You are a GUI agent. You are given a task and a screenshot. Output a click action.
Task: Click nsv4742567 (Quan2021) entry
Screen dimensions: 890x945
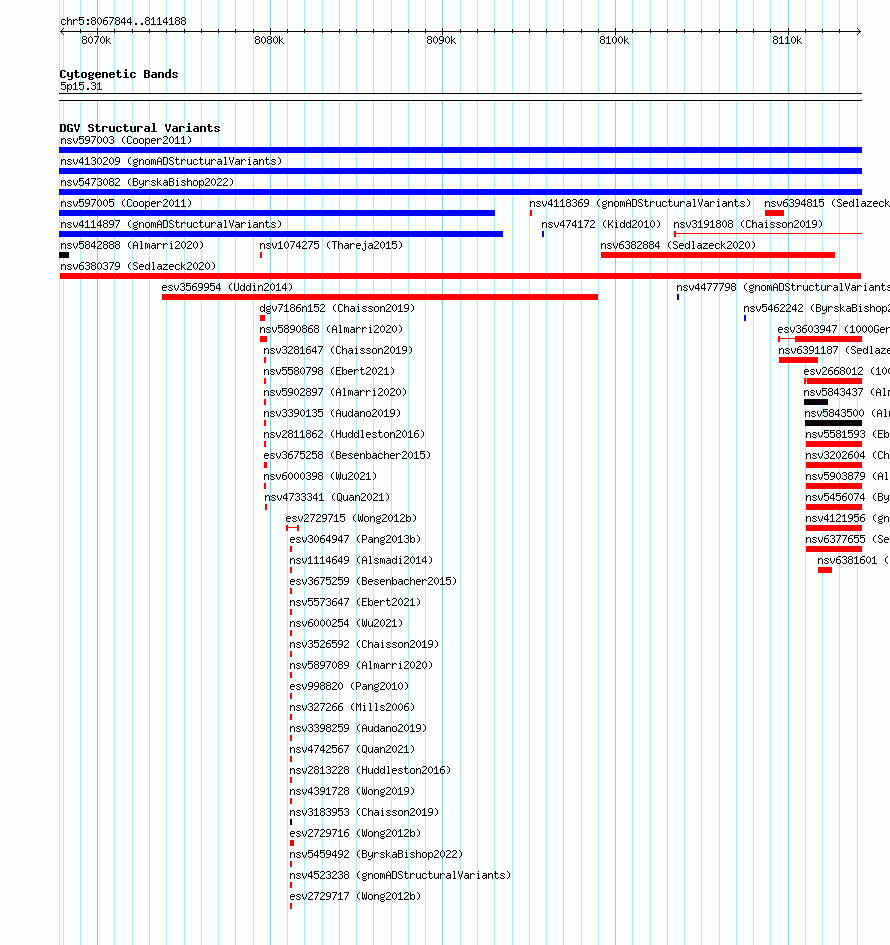click(x=352, y=750)
